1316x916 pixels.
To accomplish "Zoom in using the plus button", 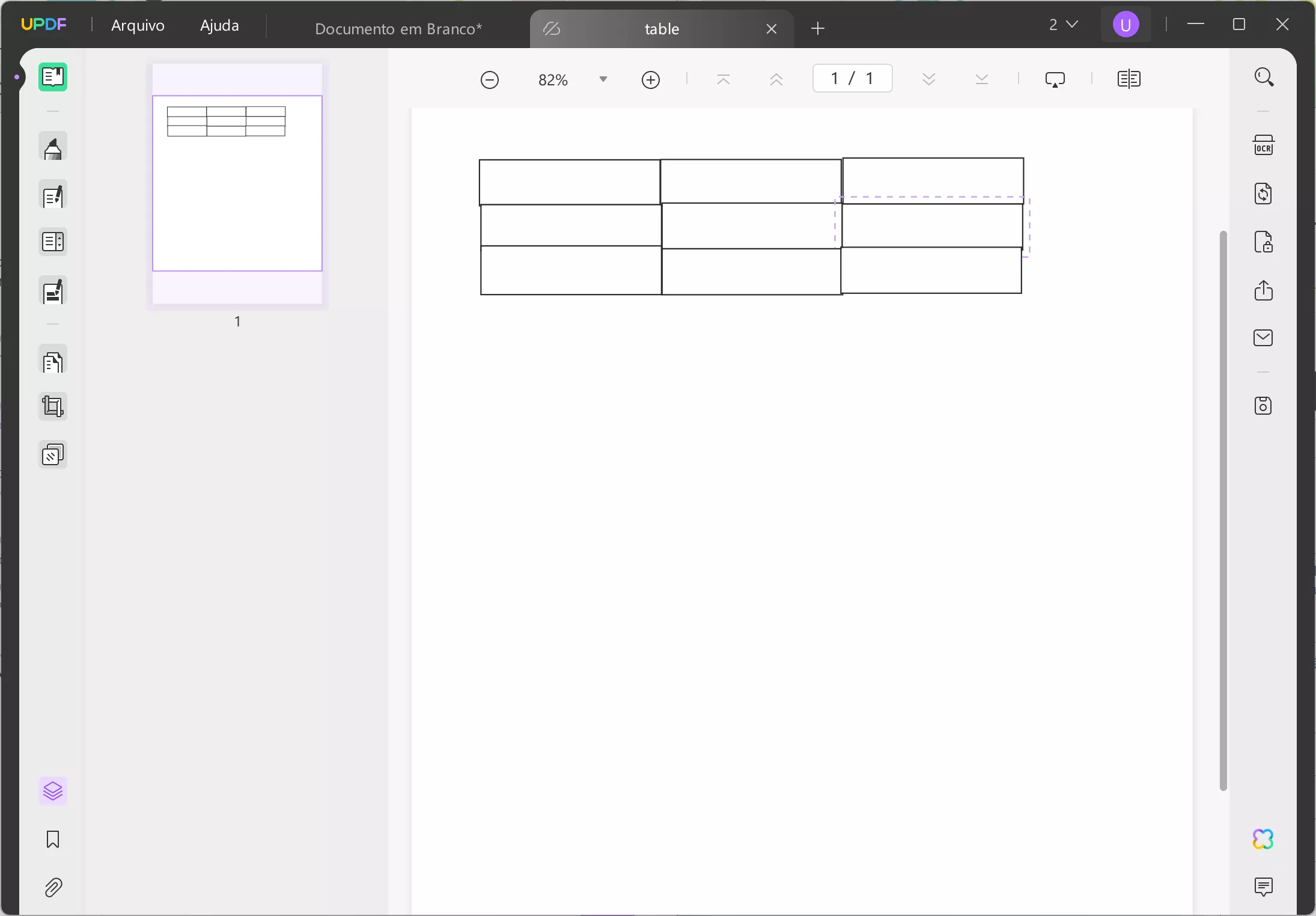I will point(651,79).
